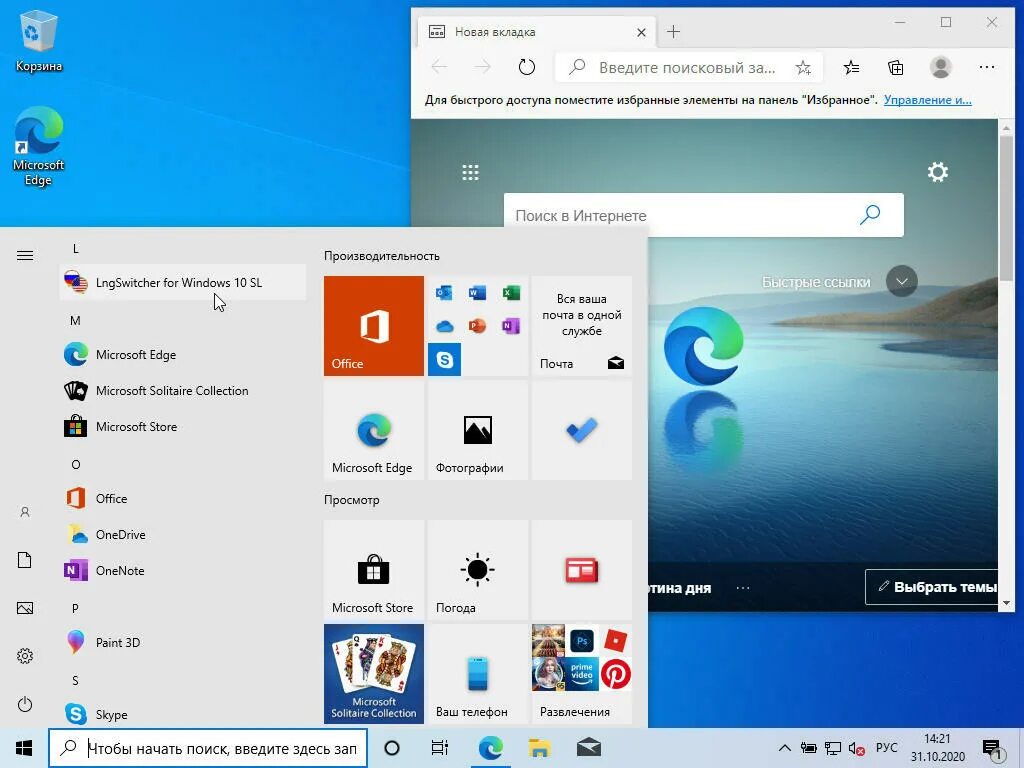Focus the Edge address bar
Image resolution: width=1024 pixels, height=768 pixels.
(x=687, y=67)
